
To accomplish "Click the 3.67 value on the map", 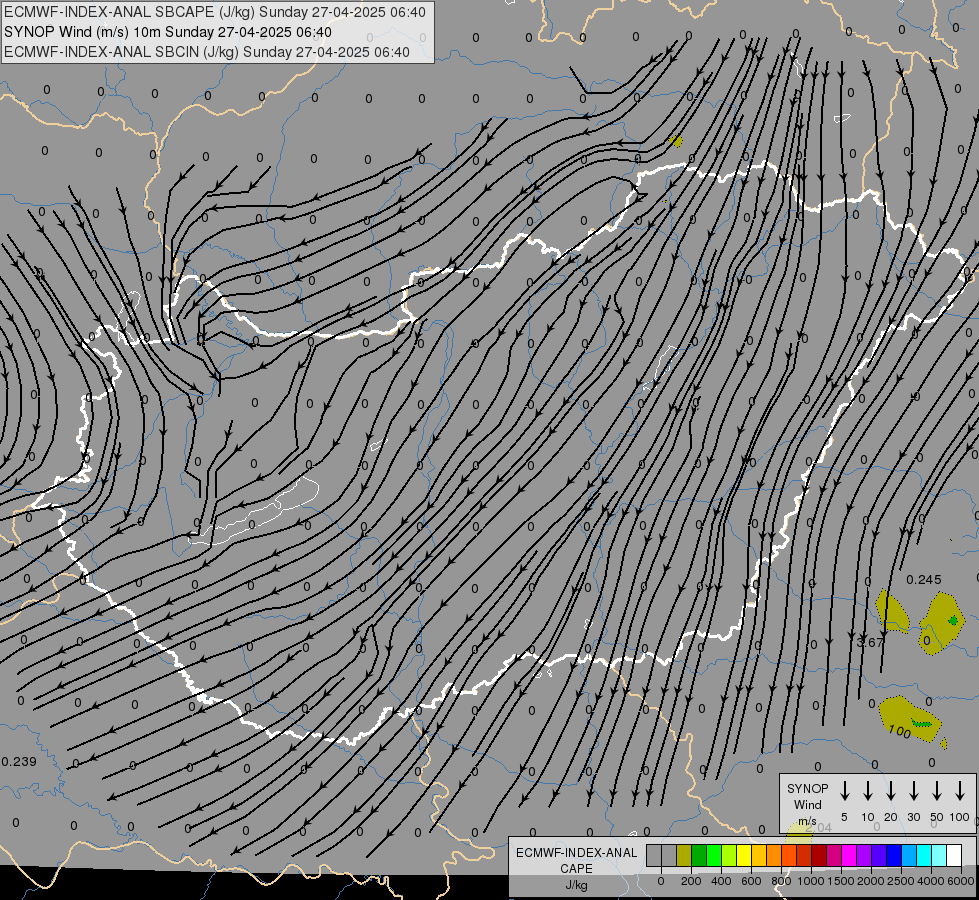I will tap(870, 642).
